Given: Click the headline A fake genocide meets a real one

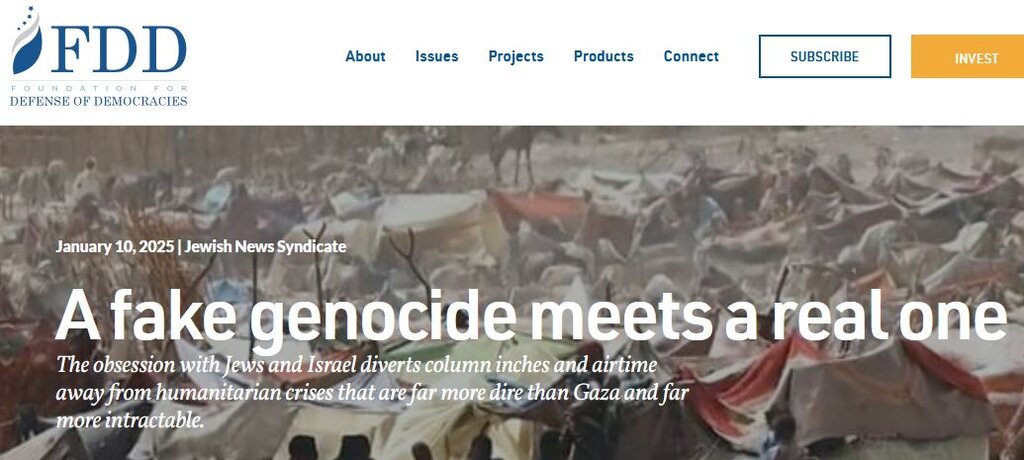Looking at the screenshot, I should pyautogui.click(x=530, y=315).
